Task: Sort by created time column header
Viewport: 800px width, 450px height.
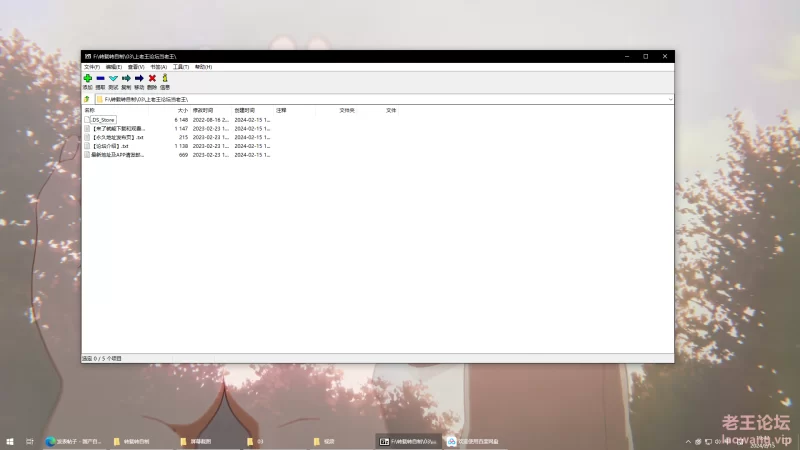Action: 253,110
